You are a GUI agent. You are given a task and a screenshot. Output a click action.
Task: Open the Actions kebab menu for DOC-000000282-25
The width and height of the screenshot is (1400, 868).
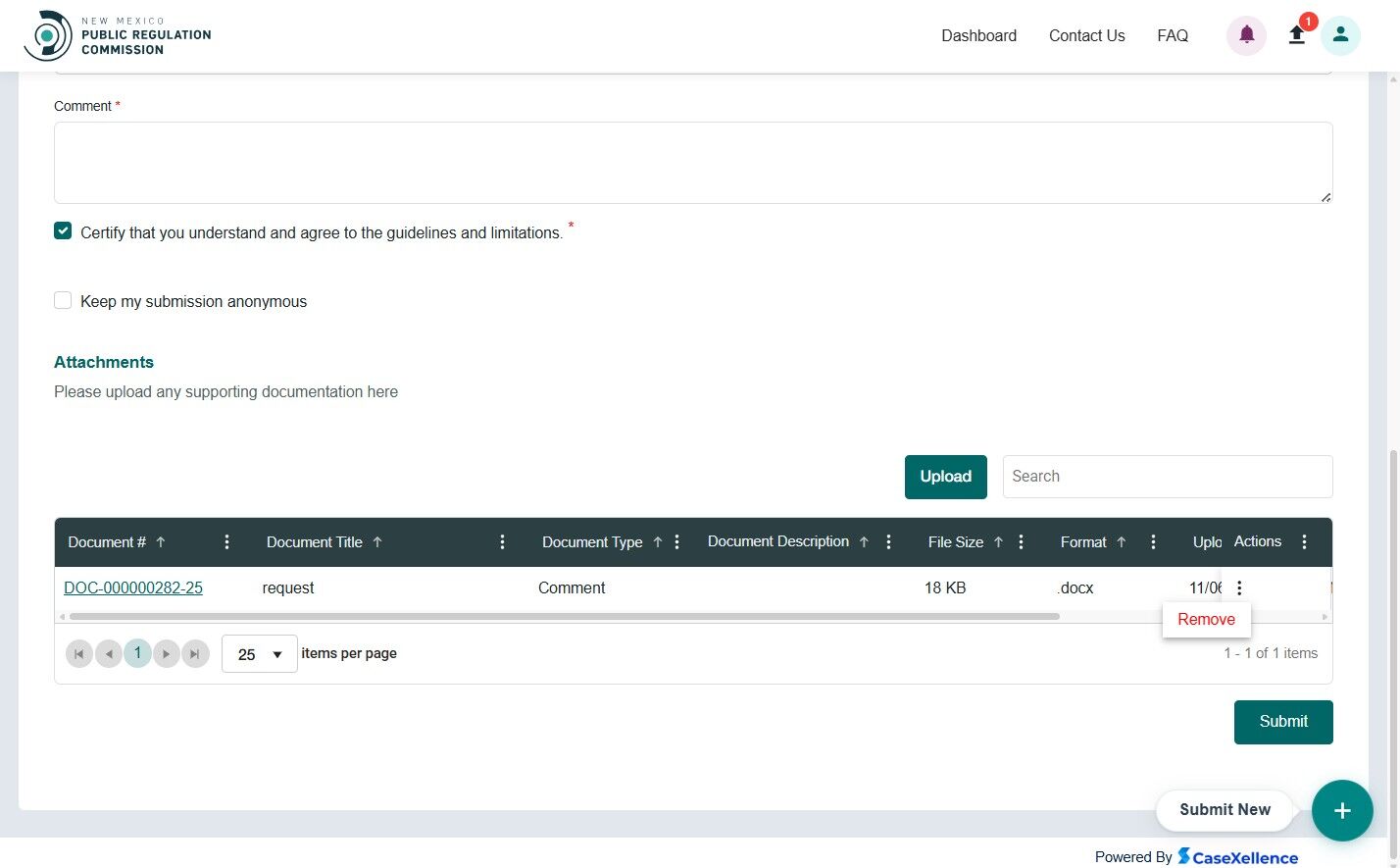pyautogui.click(x=1239, y=587)
